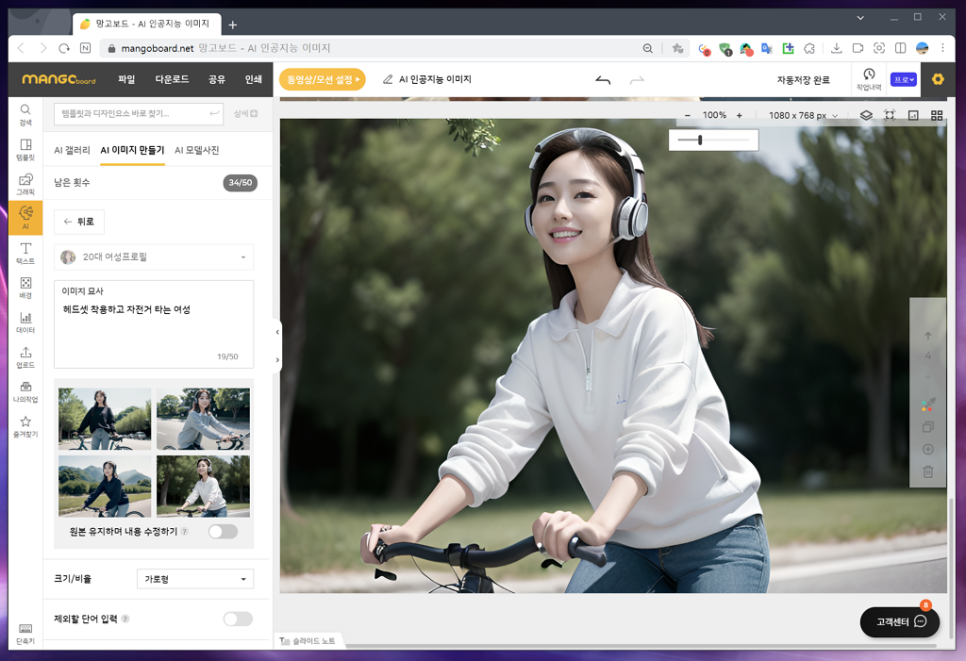Select thumbnail of woman in black top

tap(105, 419)
